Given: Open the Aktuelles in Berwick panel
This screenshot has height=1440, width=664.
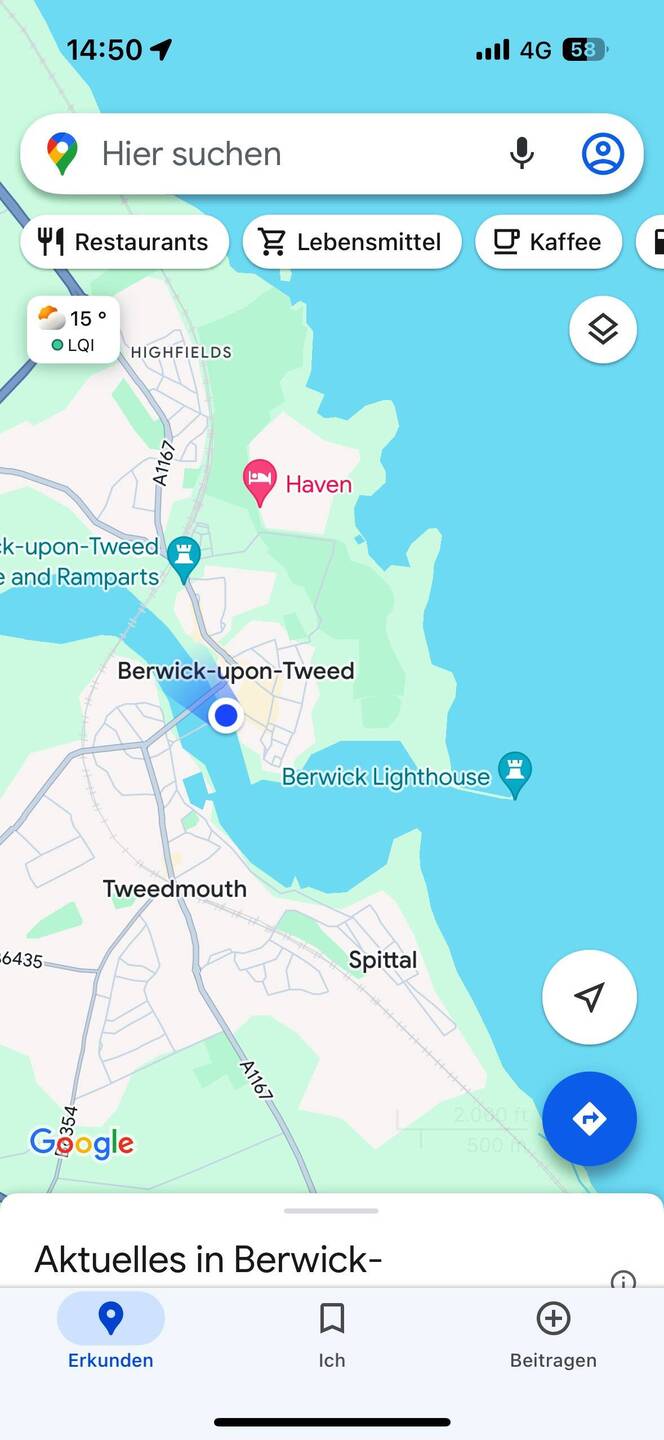Looking at the screenshot, I should pos(209,1258).
